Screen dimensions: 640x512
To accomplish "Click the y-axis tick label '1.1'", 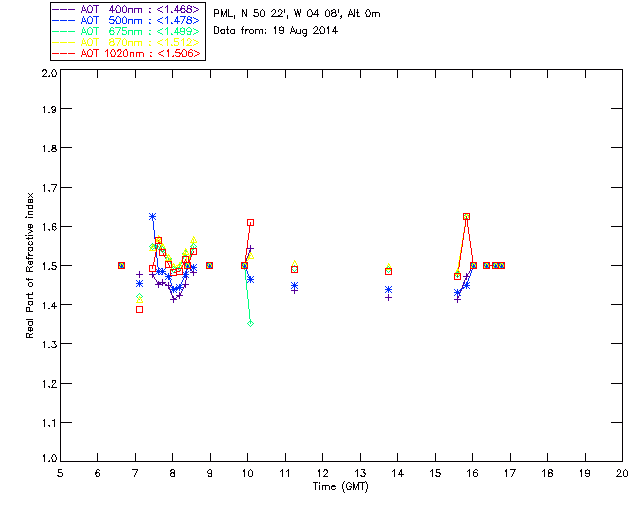I will pos(49,423).
